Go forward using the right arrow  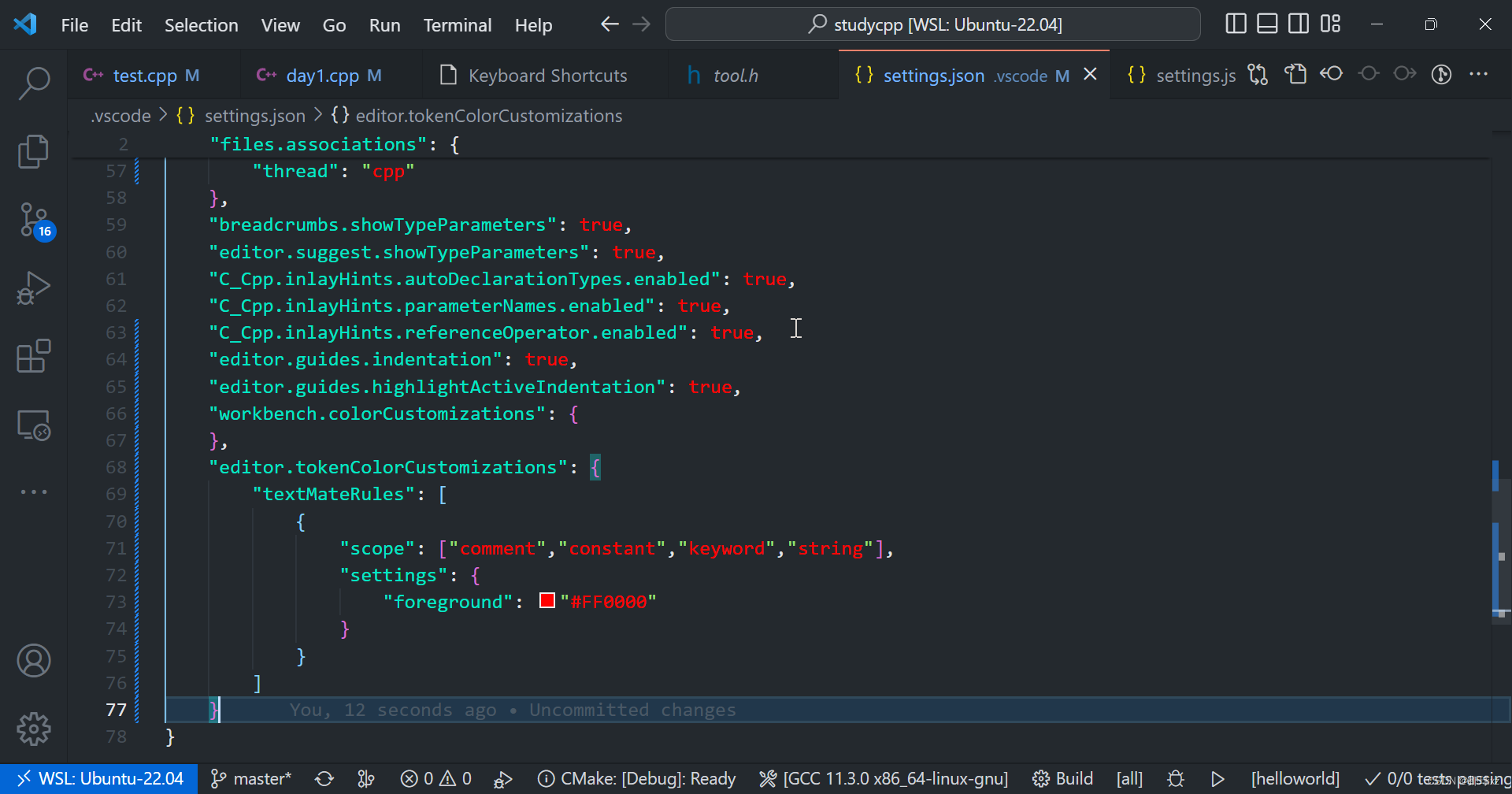click(x=642, y=24)
